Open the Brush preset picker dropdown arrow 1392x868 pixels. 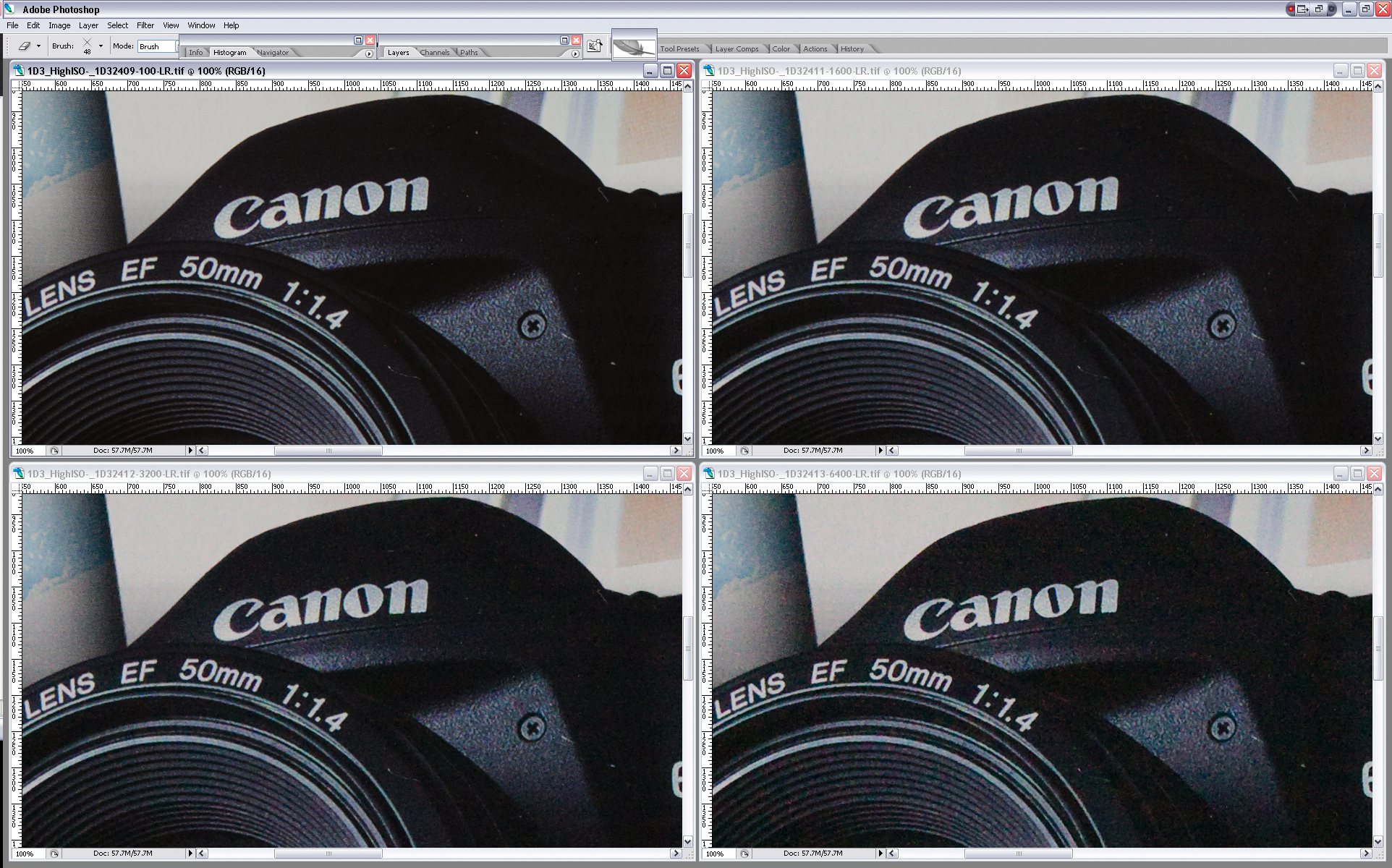click(101, 46)
